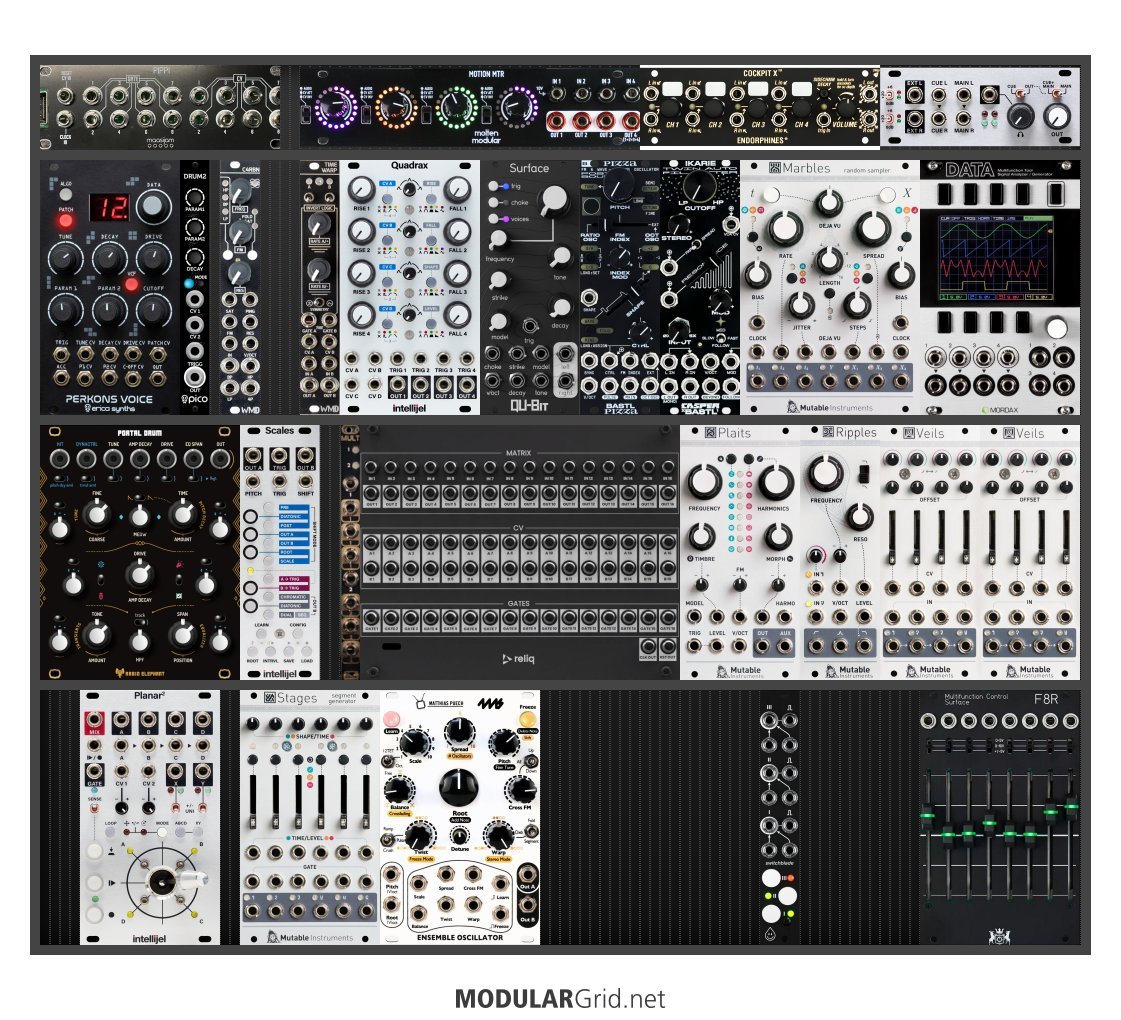Click the F8R label on the fader module
The image size is (1121, 1020).
[x=1046, y=699]
